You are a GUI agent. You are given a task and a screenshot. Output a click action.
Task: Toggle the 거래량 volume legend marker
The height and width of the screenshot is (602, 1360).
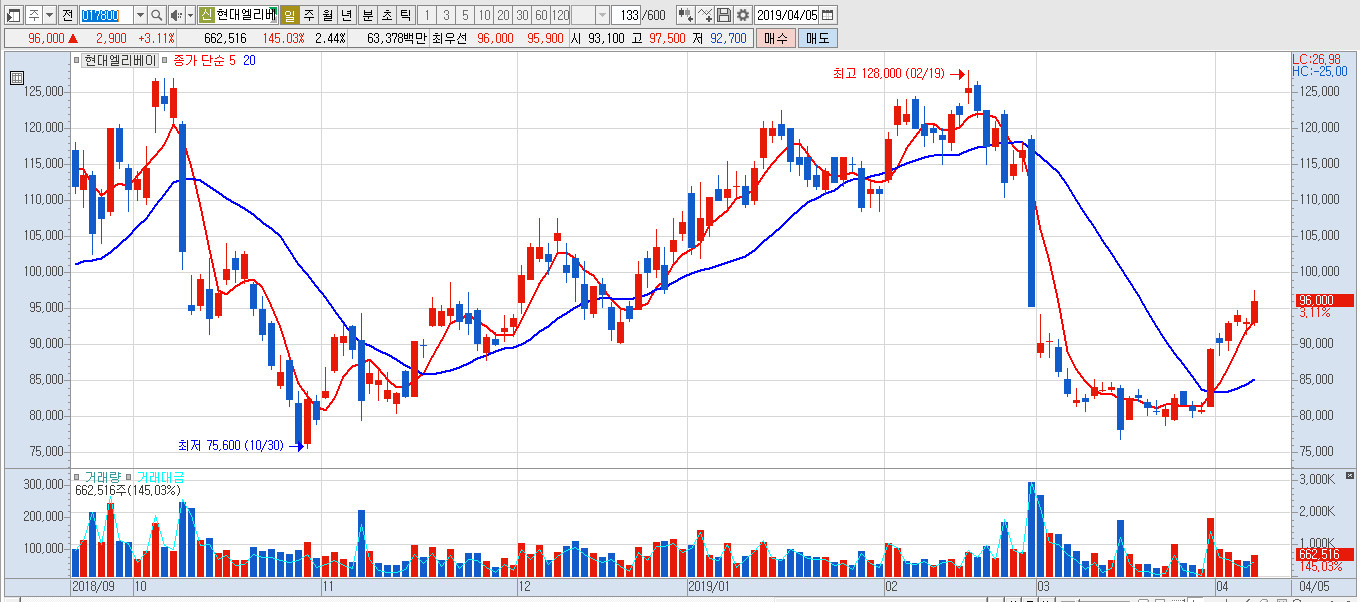[75, 477]
